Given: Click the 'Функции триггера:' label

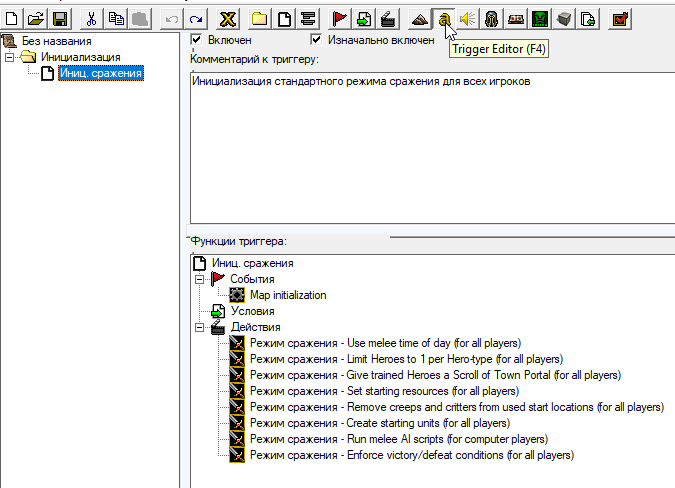Looking at the screenshot, I should [238, 241].
